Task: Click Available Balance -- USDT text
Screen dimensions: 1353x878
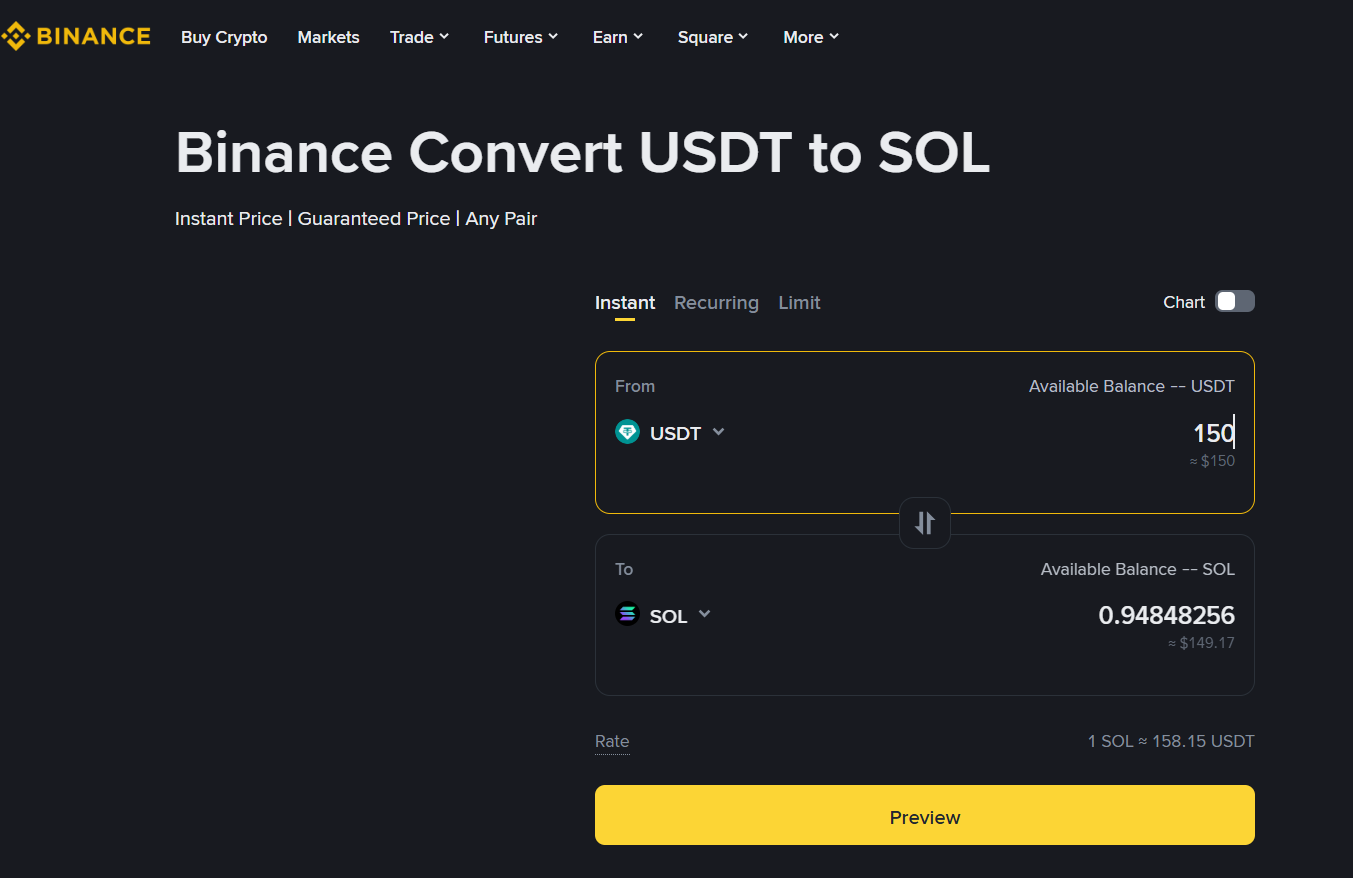Action: coord(1132,386)
